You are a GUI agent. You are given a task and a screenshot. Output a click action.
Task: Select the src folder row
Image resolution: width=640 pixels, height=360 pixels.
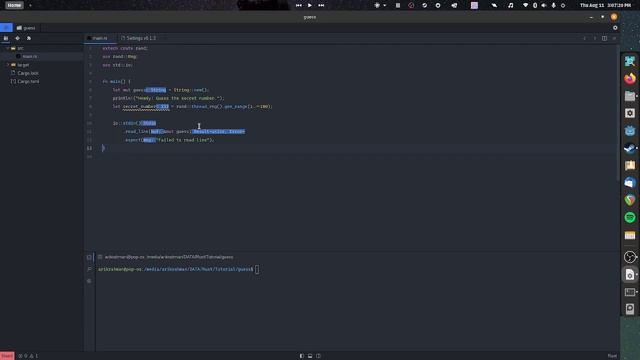tap(42, 48)
